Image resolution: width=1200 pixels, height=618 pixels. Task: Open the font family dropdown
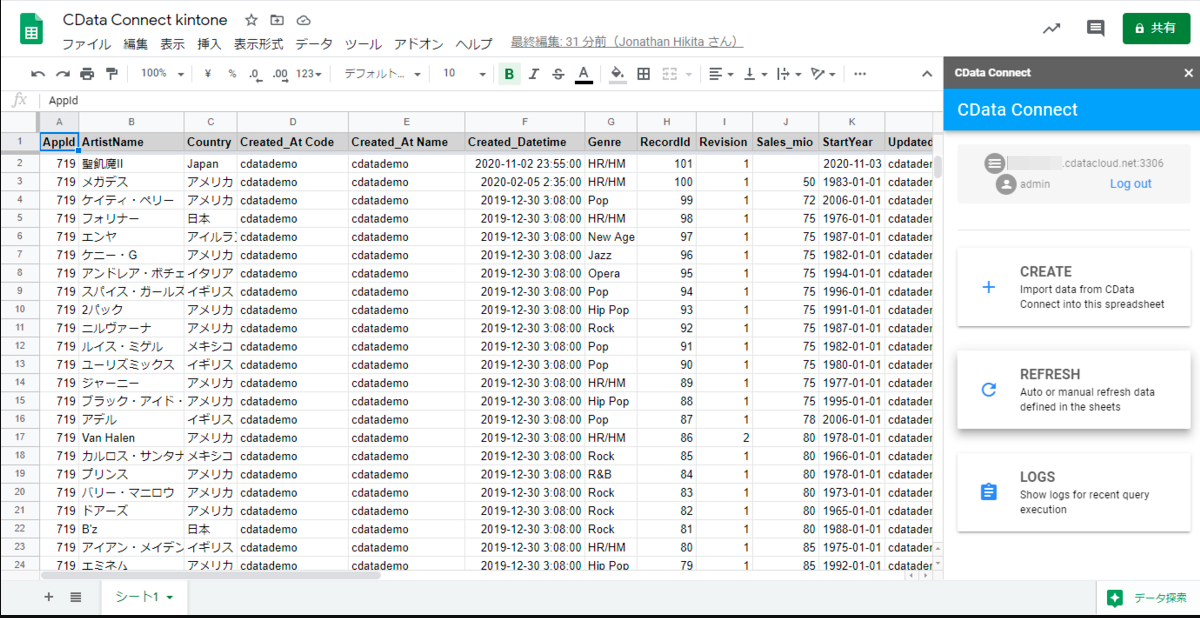tap(382, 74)
